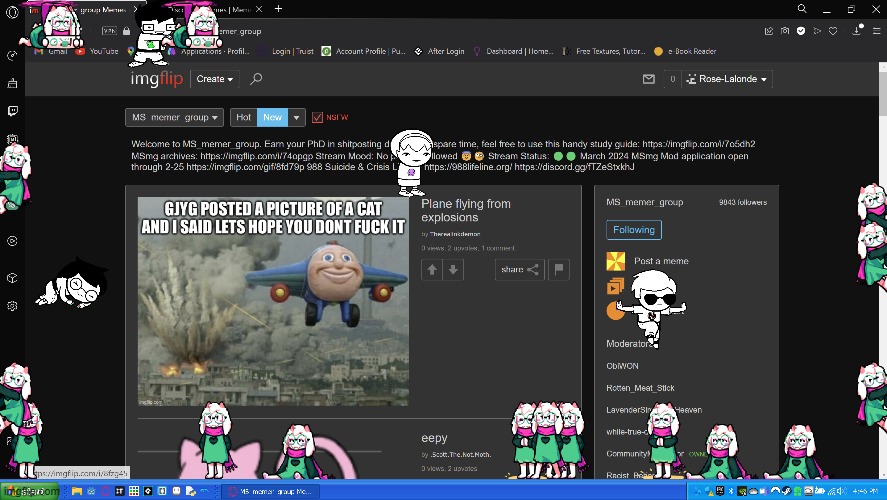Switch to the Hot sort tab

pos(243,117)
